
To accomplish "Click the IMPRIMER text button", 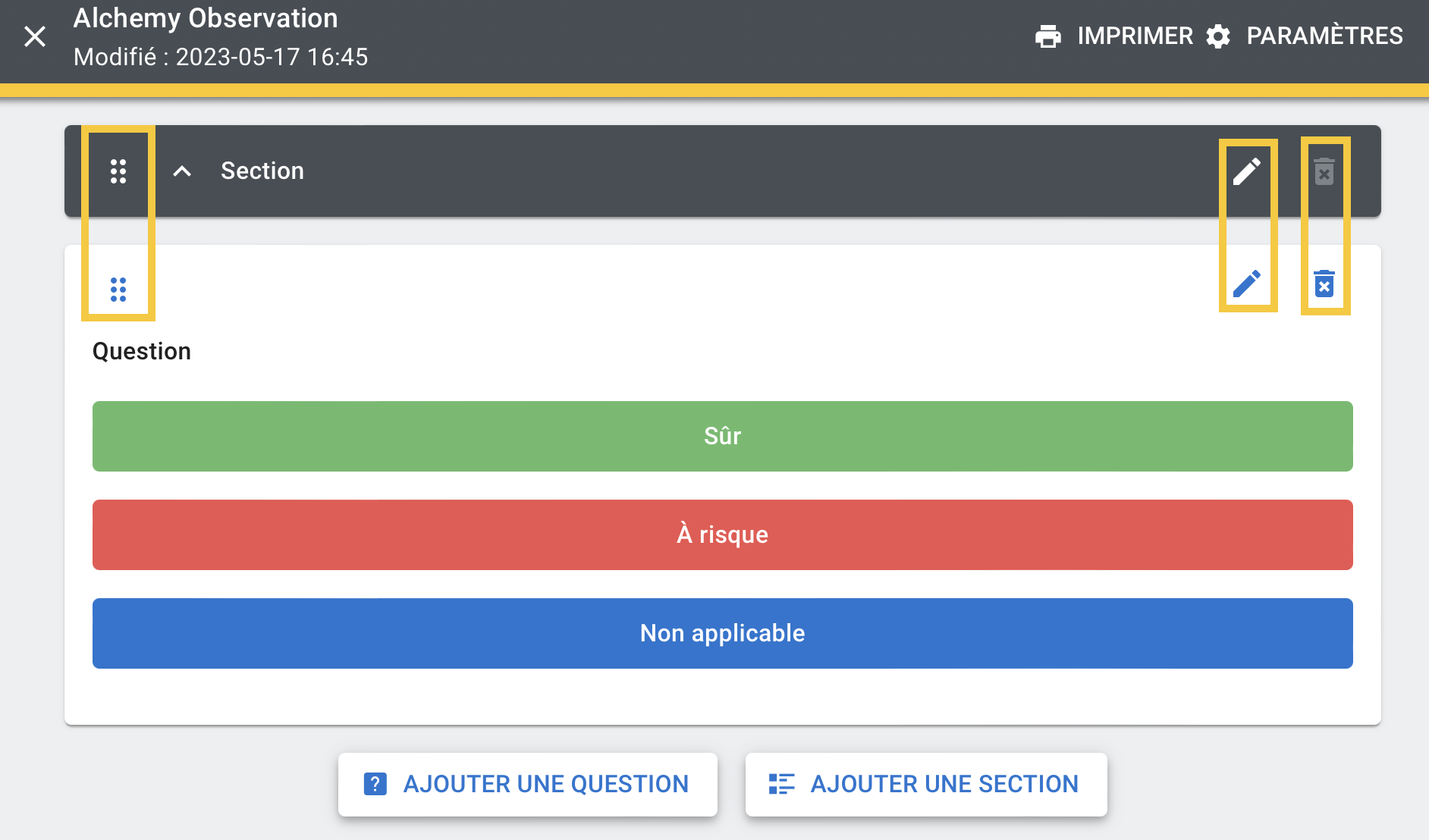I will pyautogui.click(x=1135, y=36).
